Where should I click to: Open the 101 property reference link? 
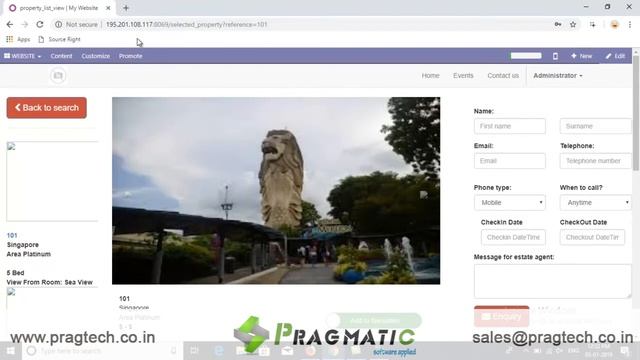tap(12, 235)
